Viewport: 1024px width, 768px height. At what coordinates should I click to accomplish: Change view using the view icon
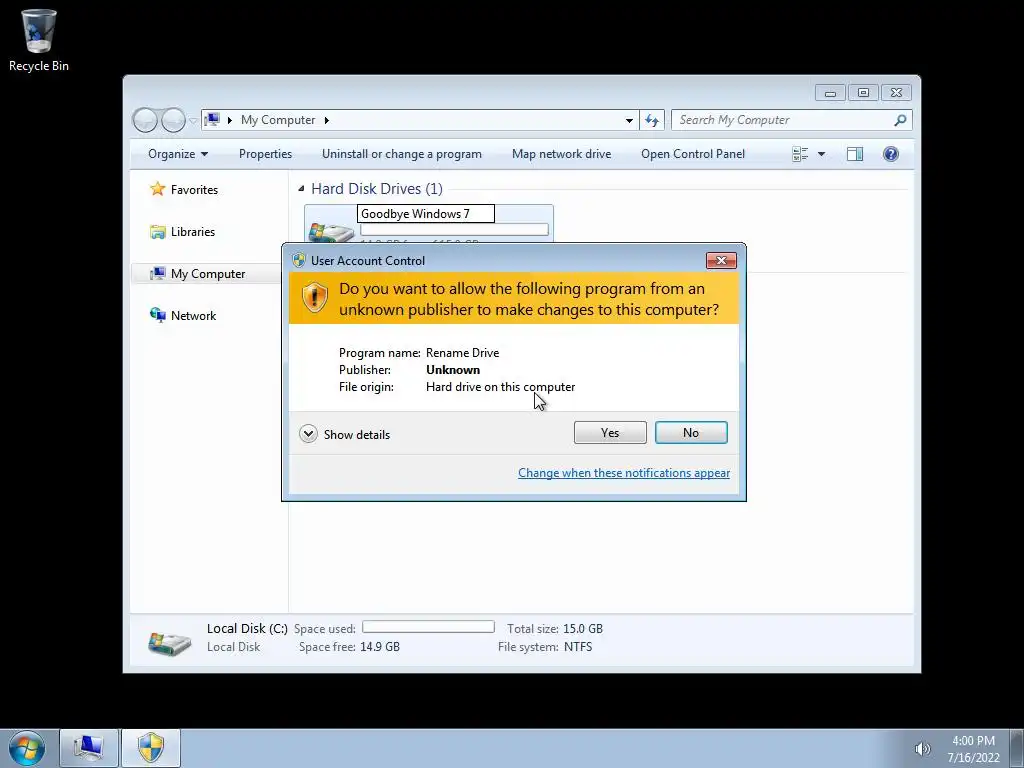click(x=800, y=154)
